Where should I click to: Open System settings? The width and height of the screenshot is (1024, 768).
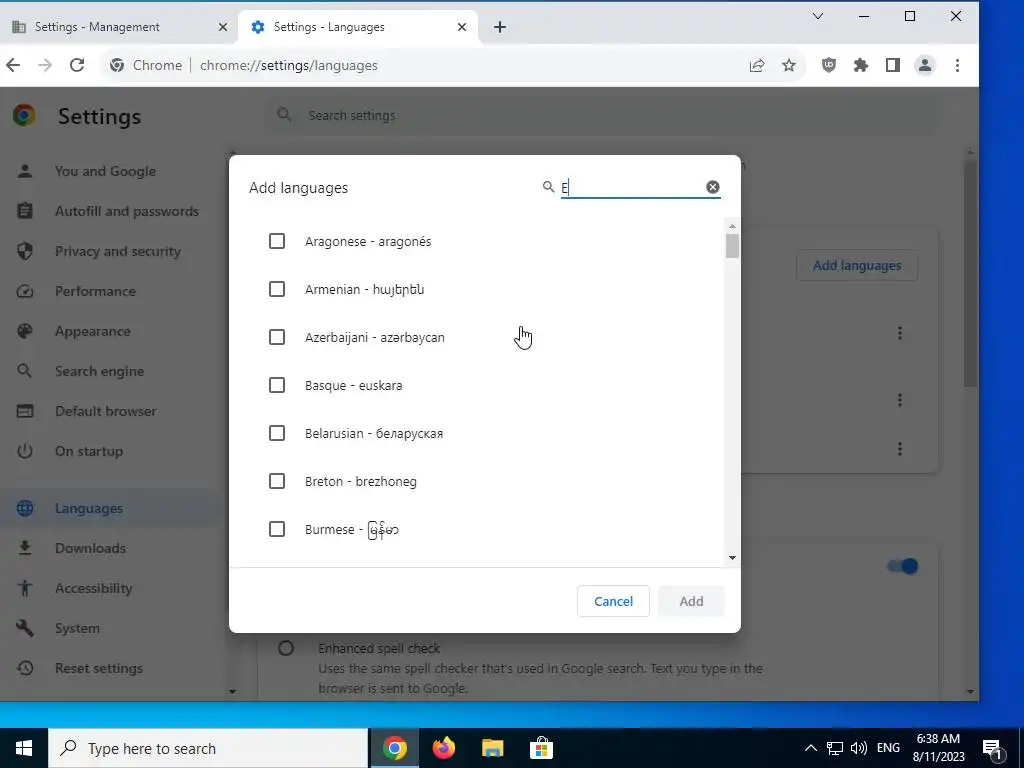[x=77, y=628]
